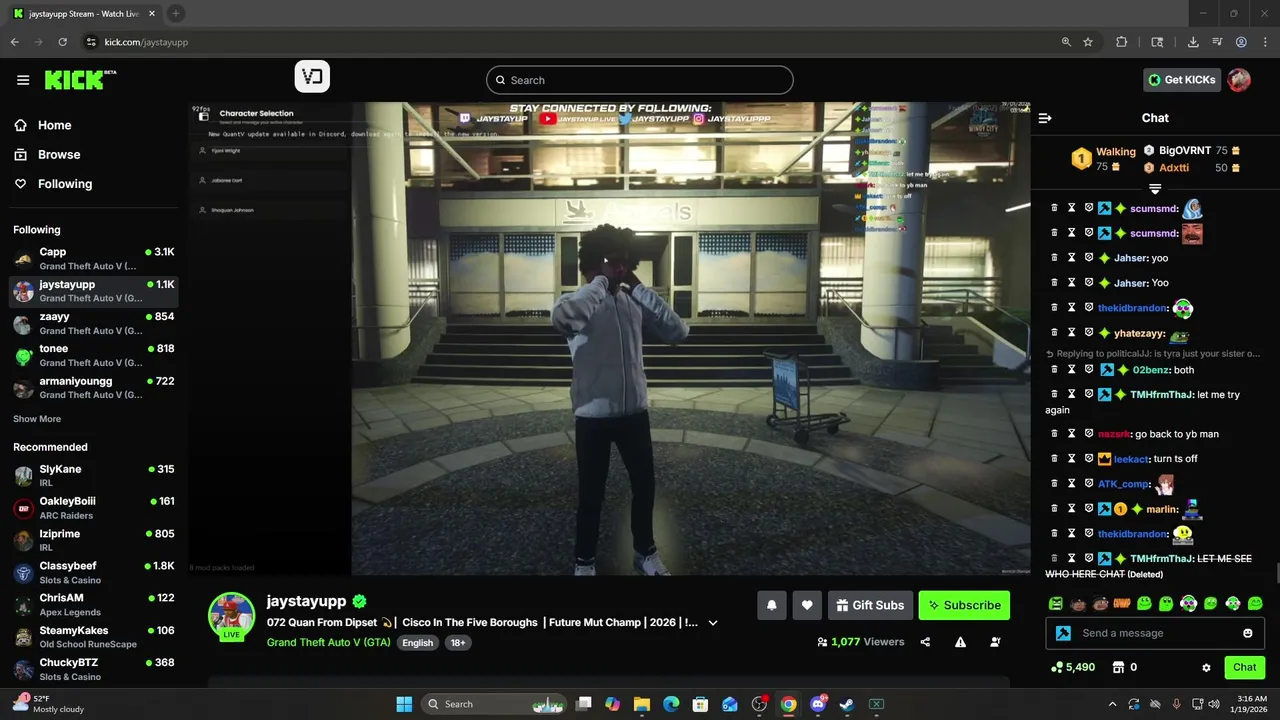Open Windows Start menu

click(404, 704)
